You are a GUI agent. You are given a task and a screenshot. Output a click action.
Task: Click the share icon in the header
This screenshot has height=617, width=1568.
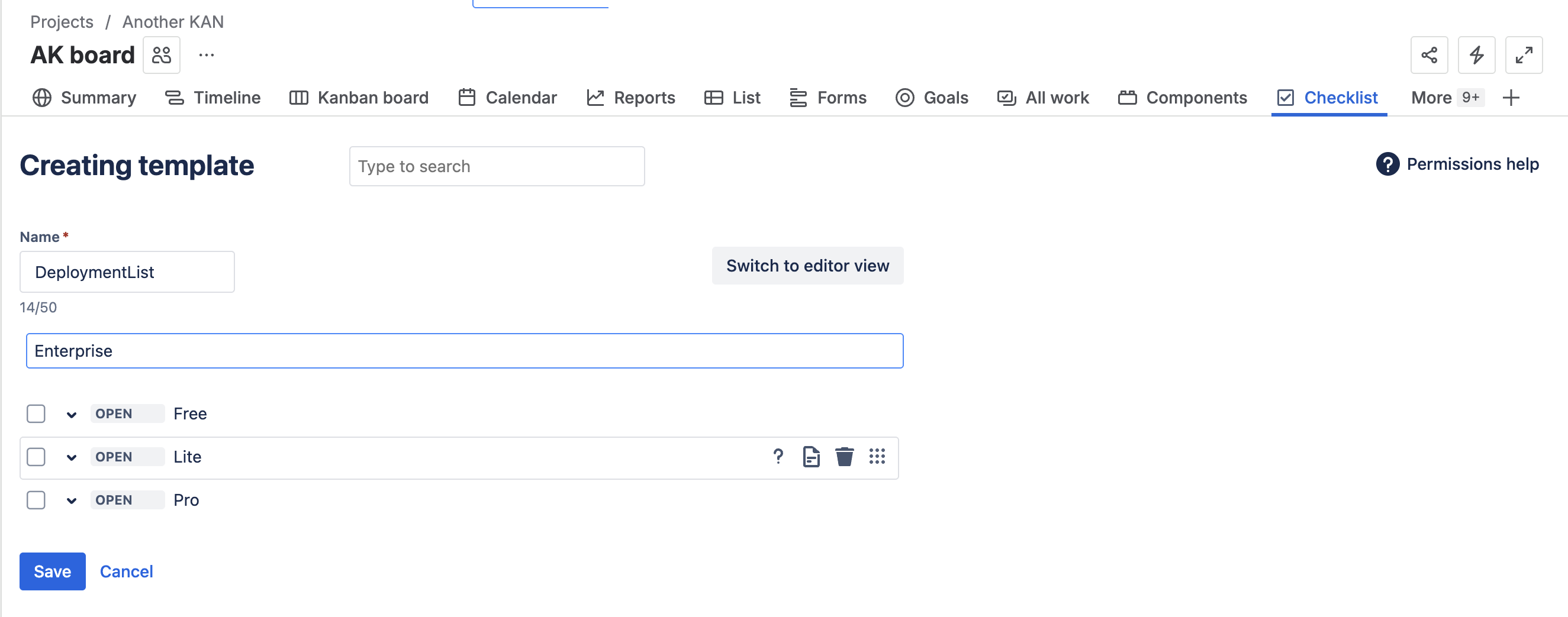(1429, 56)
